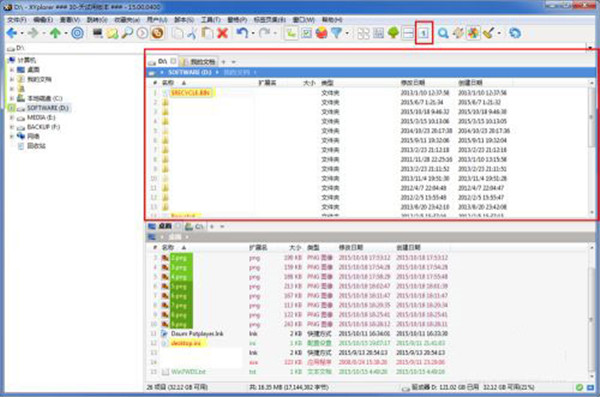The image size is (600, 397).
Task: Click the blue refresh arrows icon
Action: point(515,33)
